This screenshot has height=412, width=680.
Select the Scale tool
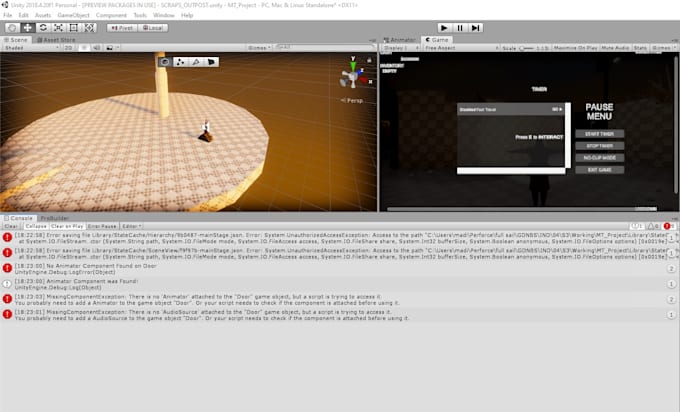pyautogui.click(x=58, y=28)
